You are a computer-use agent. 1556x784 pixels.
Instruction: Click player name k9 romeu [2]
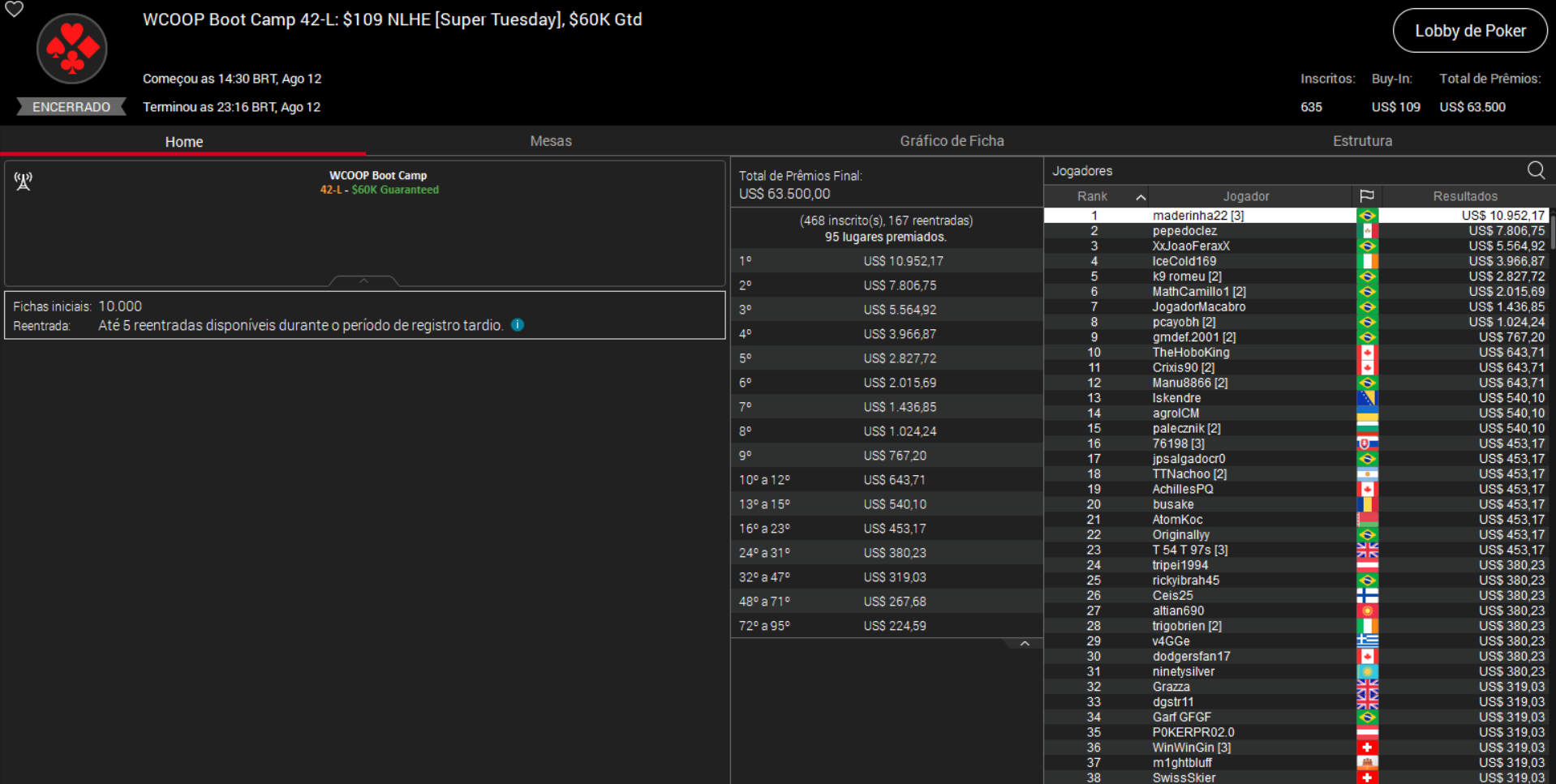point(1187,276)
